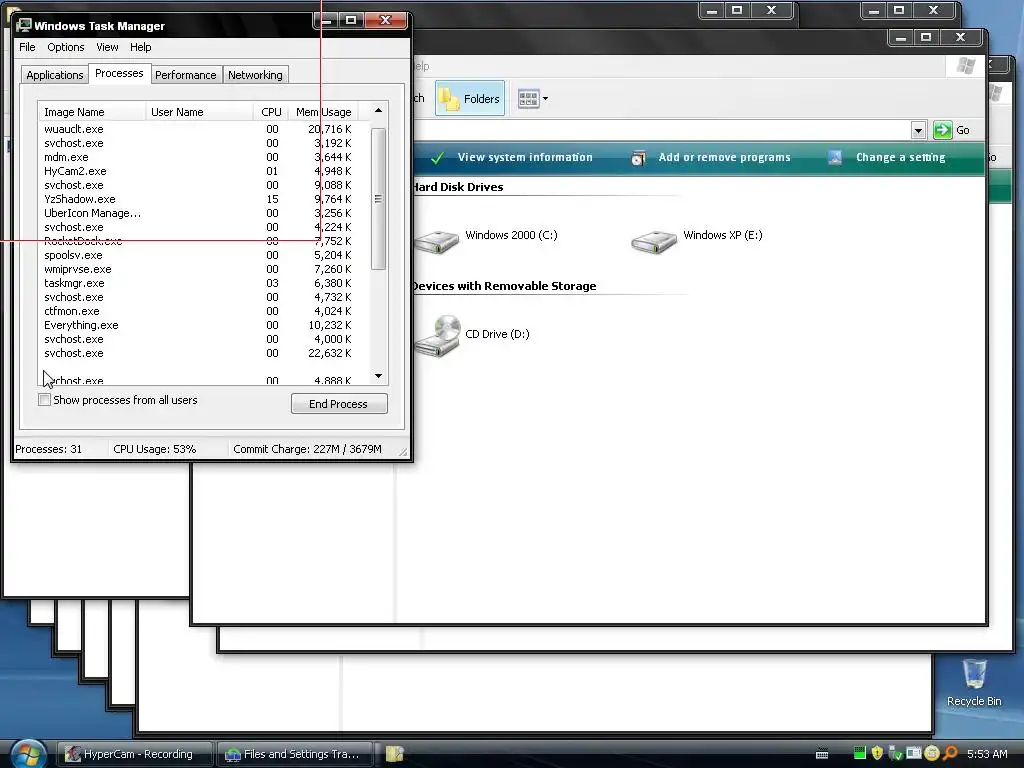Click the Add or remove programs icon
Screen dimensions: 1024x768
[x=639, y=157]
